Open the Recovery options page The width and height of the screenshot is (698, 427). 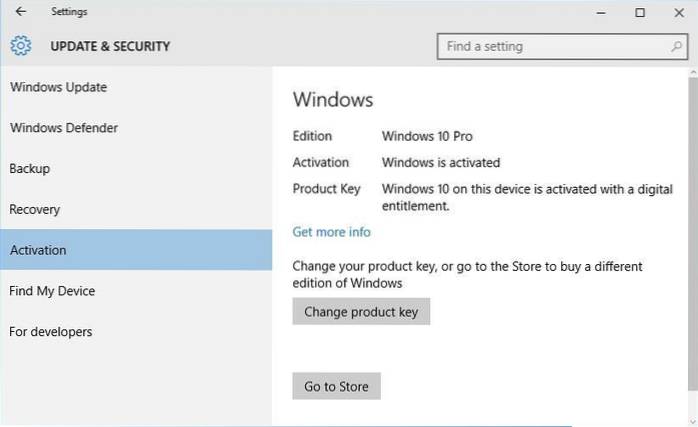point(35,210)
